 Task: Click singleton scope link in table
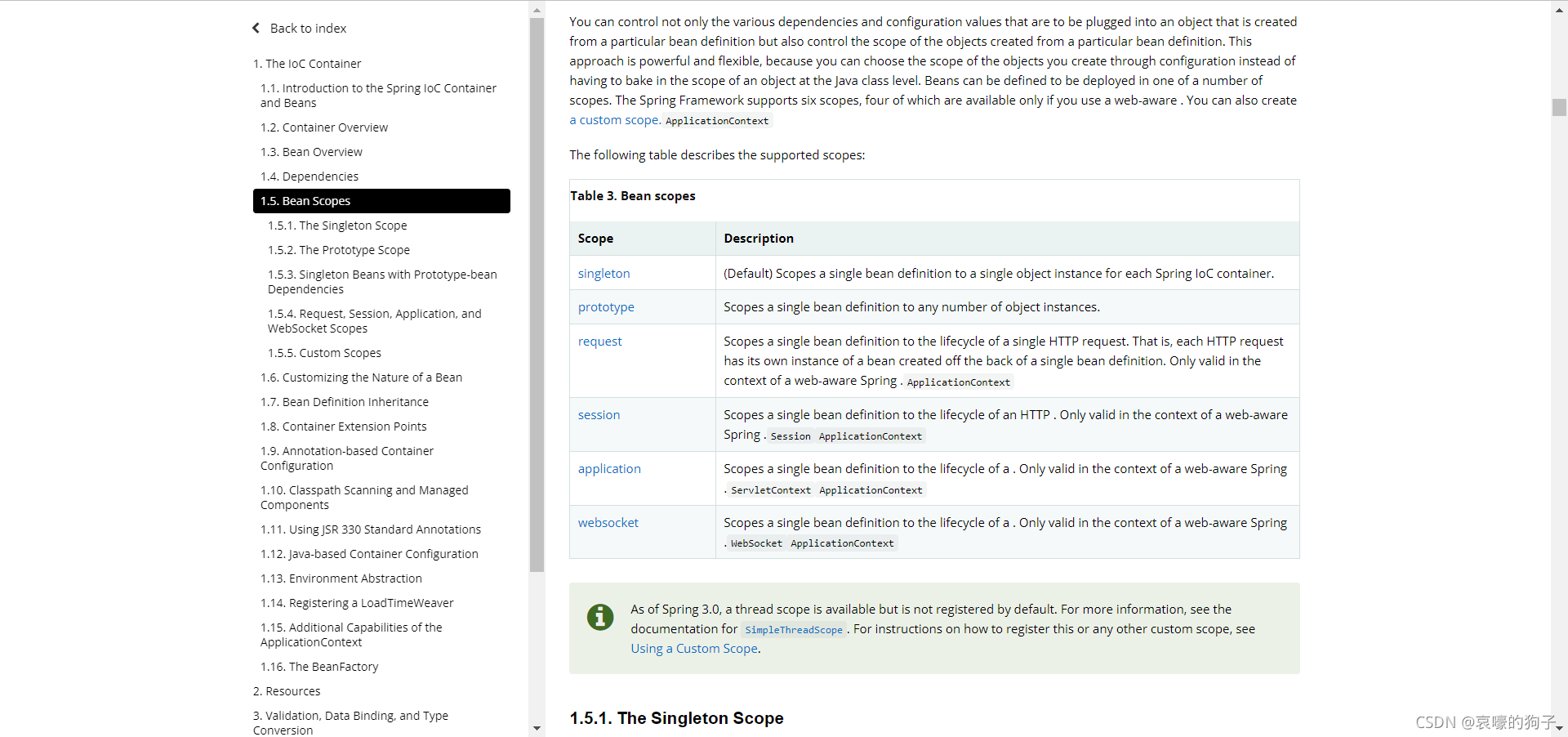[x=604, y=274]
